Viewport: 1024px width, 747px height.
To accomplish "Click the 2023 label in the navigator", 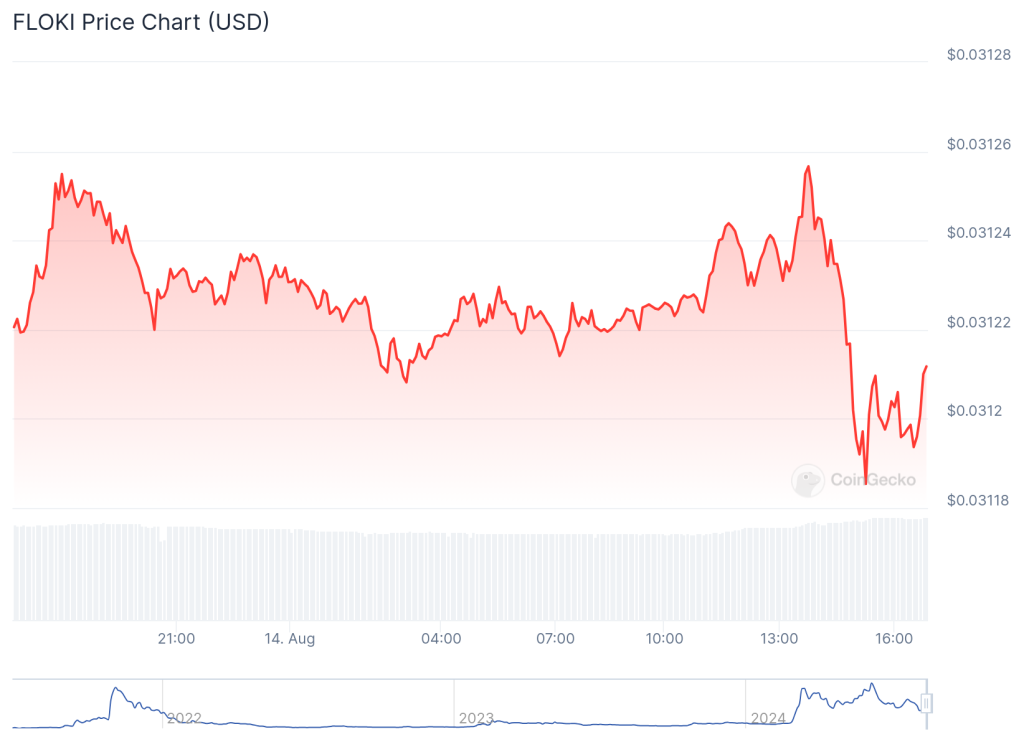I will point(476,718).
